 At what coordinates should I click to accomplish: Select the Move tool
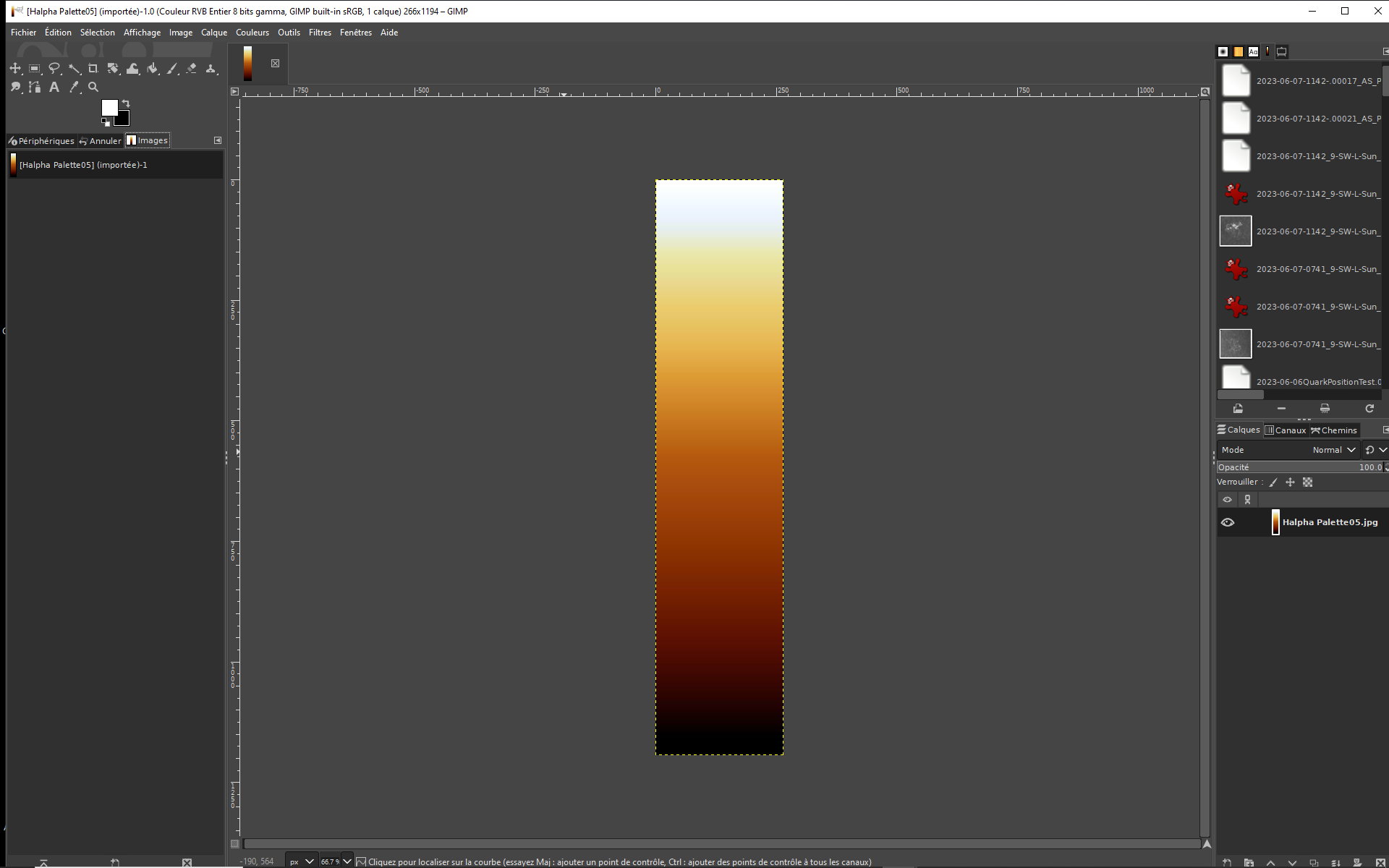click(15, 69)
